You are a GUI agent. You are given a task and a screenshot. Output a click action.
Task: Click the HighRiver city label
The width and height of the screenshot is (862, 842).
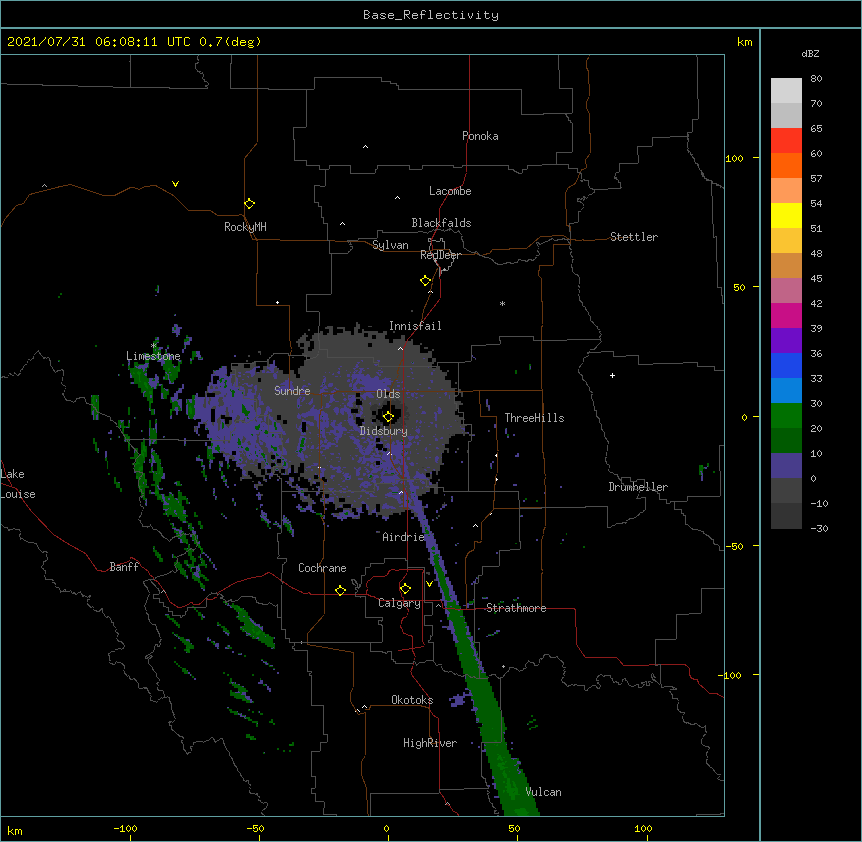point(430,743)
